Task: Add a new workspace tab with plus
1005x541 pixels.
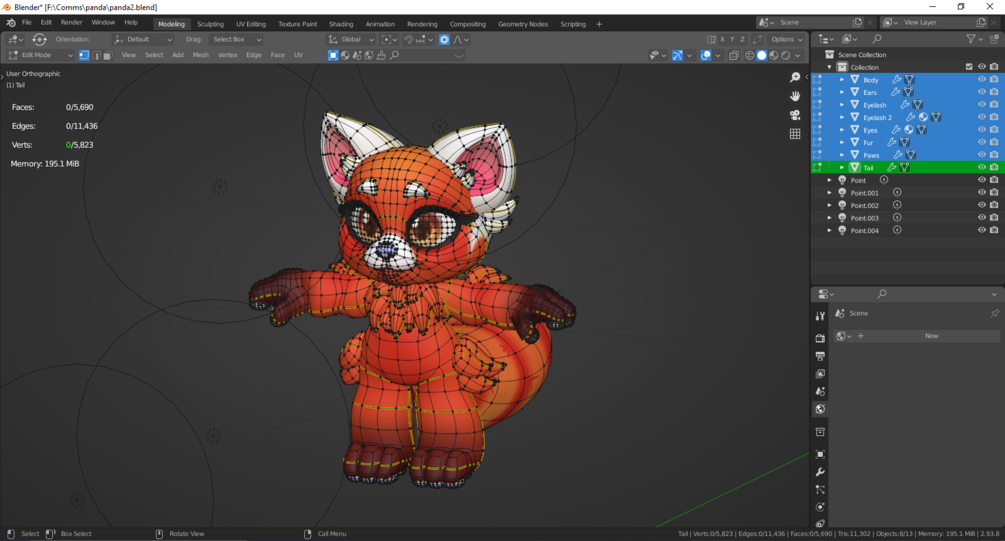Action: tap(599, 24)
